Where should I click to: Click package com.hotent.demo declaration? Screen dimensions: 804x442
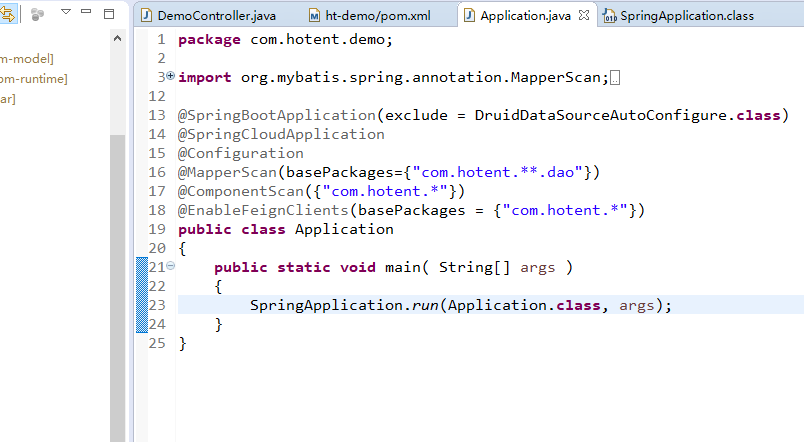point(285,39)
